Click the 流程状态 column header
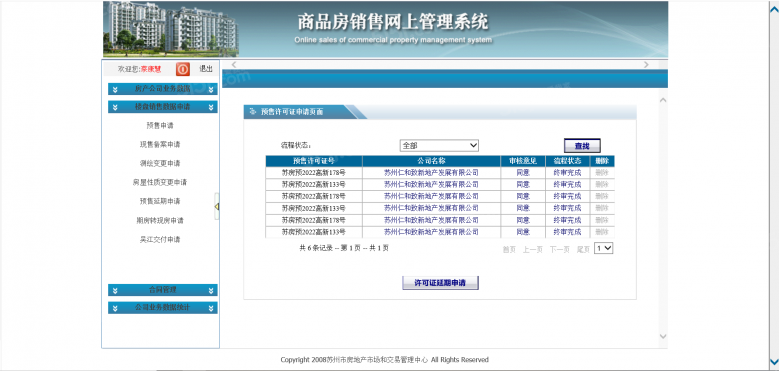Screen dimensions: 779x371 [x=567, y=161]
